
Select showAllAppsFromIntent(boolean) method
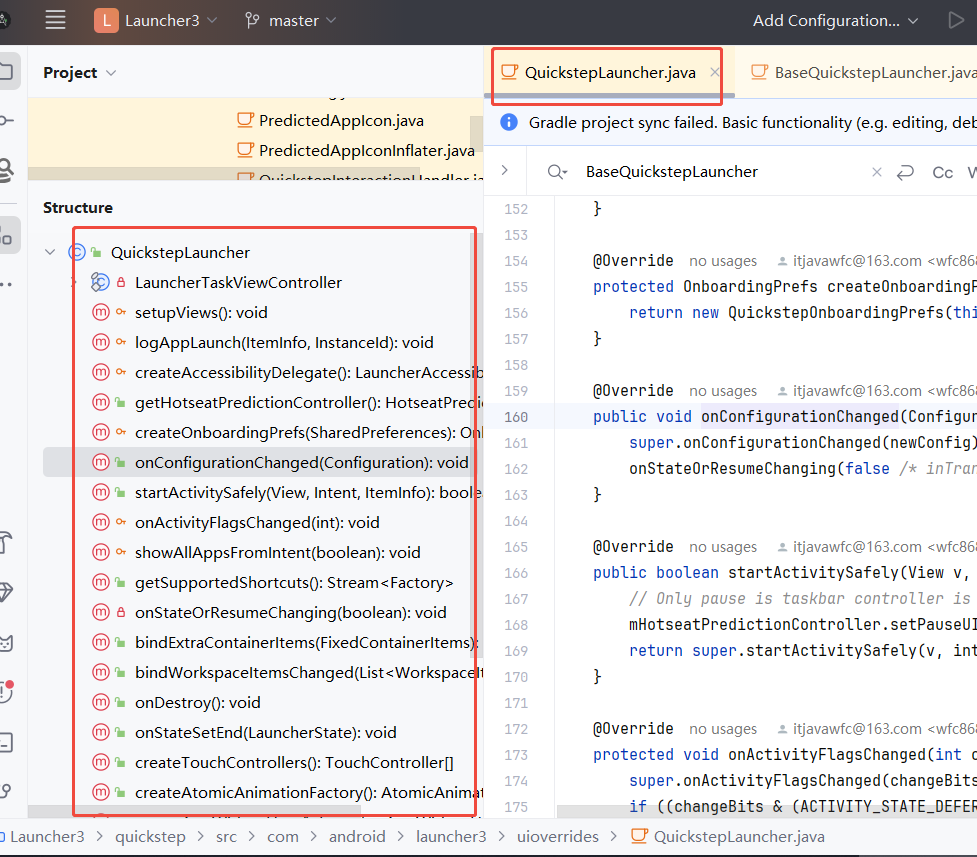(277, 552)
